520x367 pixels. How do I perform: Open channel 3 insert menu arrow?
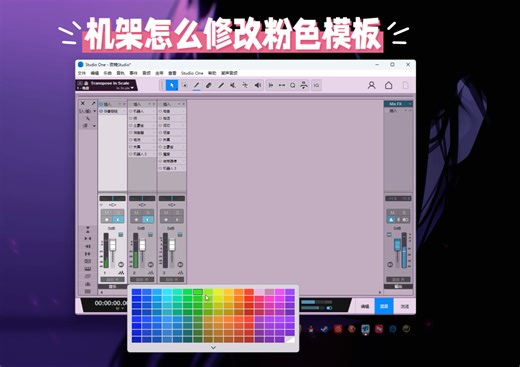179,104
